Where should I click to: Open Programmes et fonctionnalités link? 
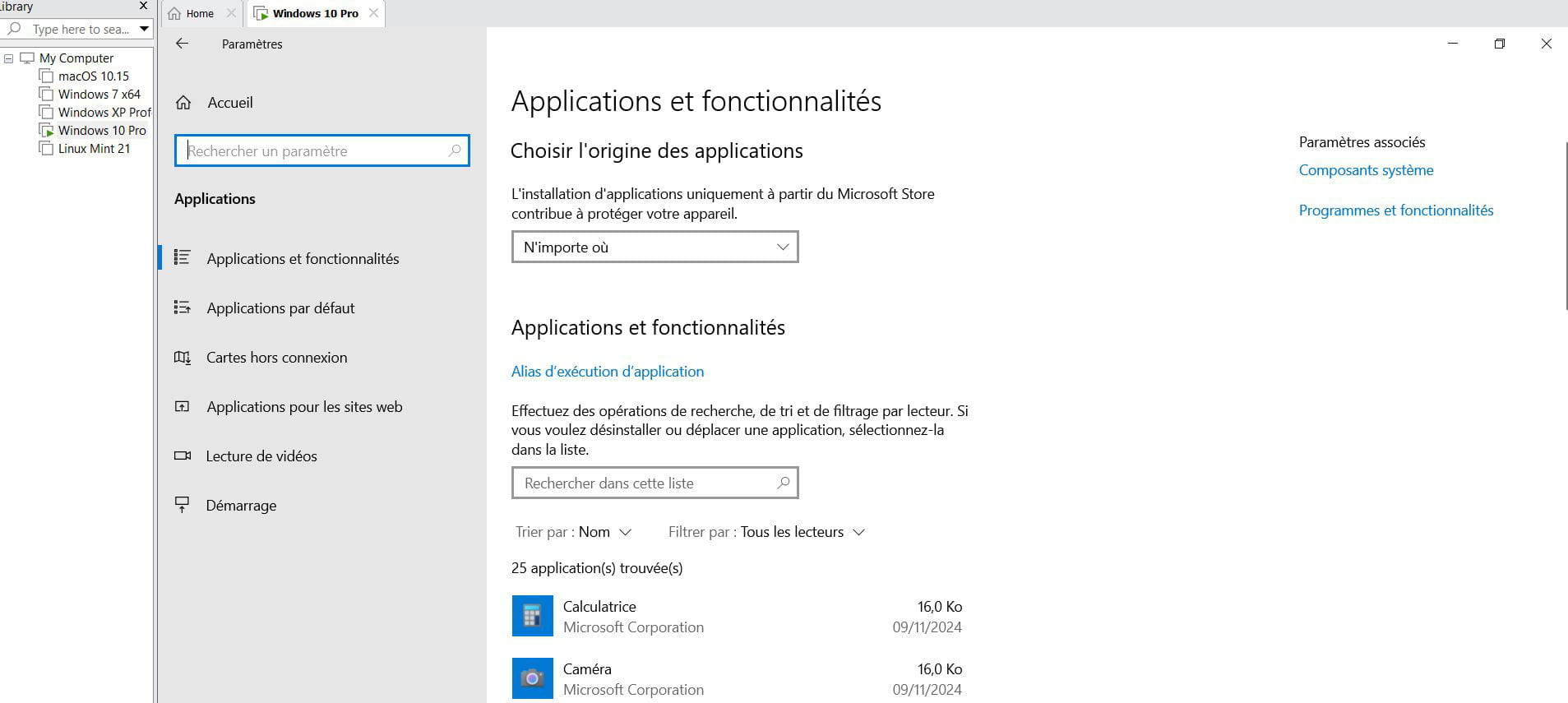click(1396, 210)
